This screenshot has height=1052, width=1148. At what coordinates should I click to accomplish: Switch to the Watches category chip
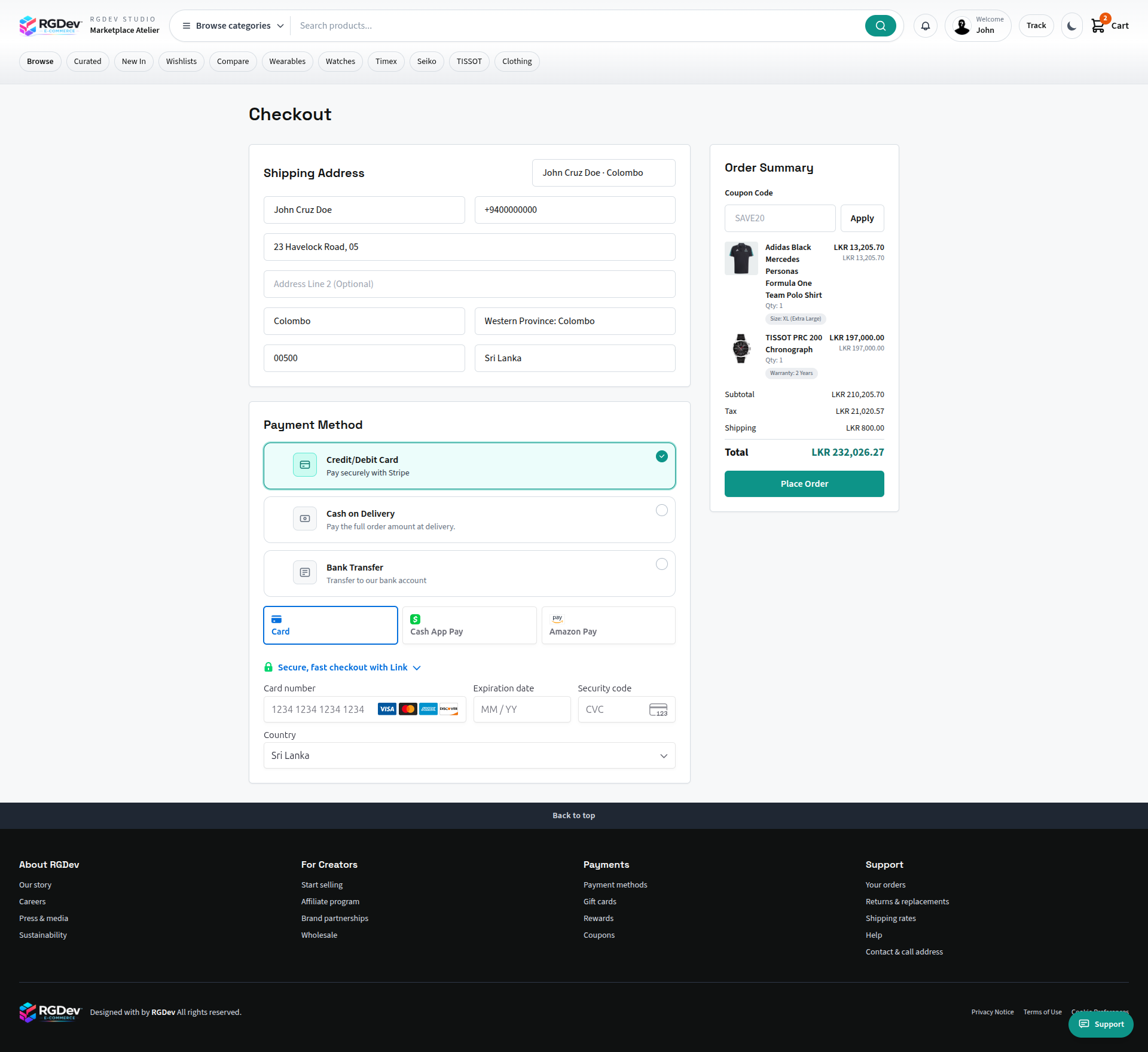pyautogui.click(x=340, y=61)
